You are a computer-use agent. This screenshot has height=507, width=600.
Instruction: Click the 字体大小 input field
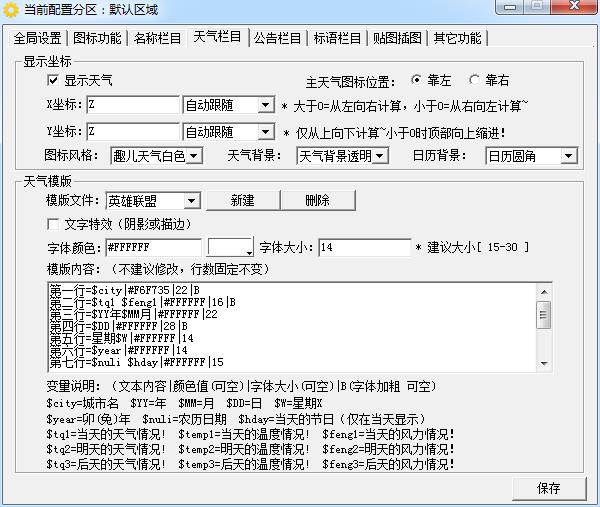click(x=364, y=247)
